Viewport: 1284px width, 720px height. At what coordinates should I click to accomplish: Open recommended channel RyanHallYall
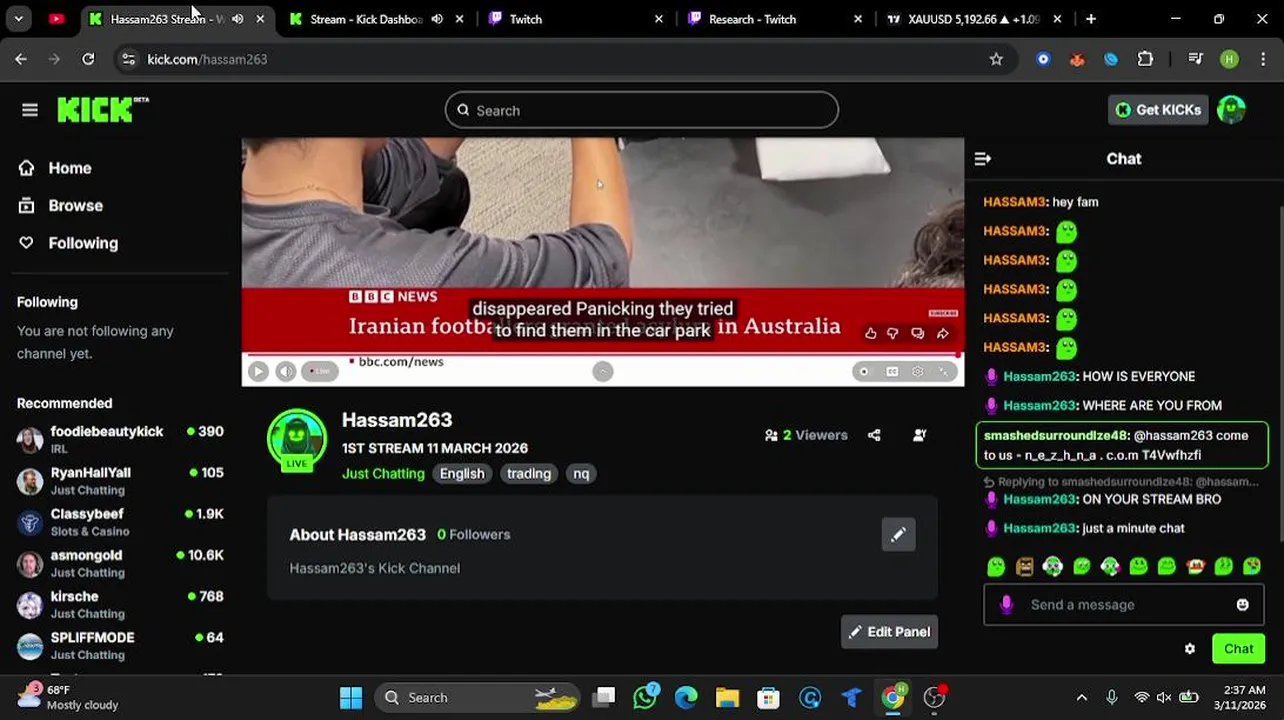[x=120, y=481]
